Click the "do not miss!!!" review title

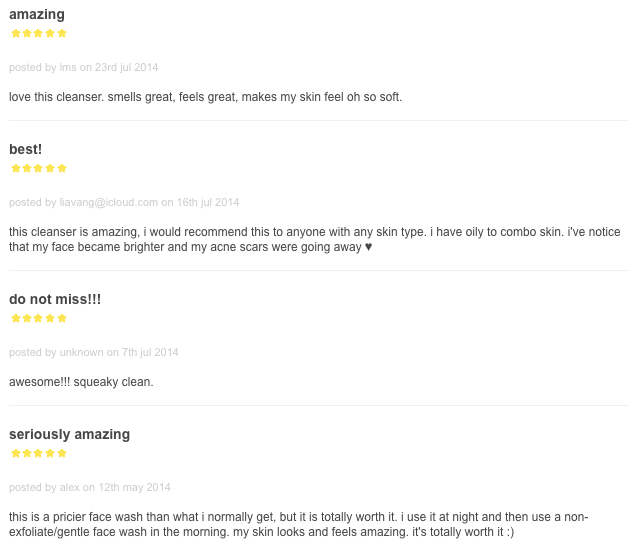pyautogui.click(x=55, y=299)
